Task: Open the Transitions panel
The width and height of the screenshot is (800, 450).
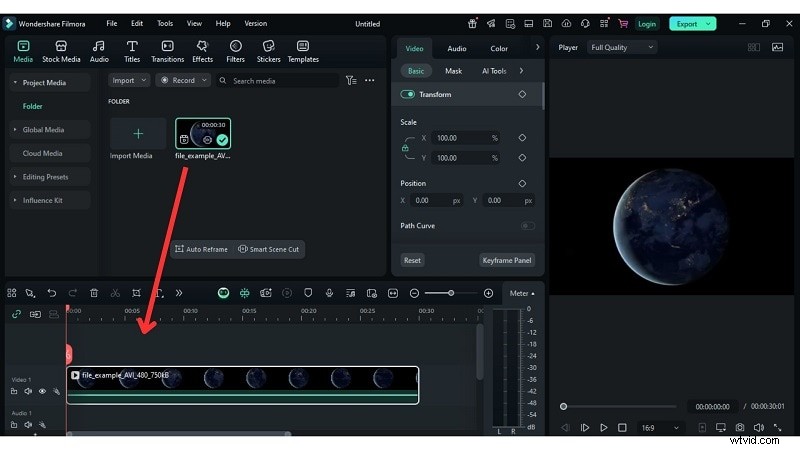Action: click(167, 51)
